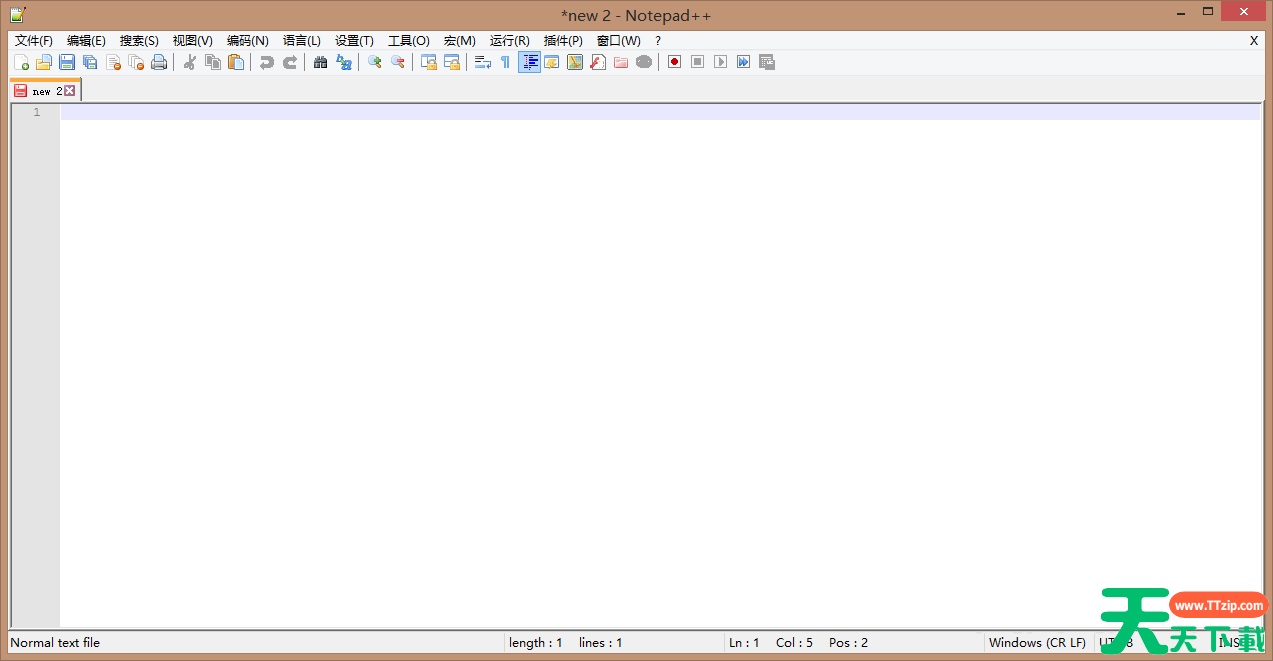Screen dimensions: 1273x661
Task: Open the 插件(P) menu
Action: [x=562, y=41]
